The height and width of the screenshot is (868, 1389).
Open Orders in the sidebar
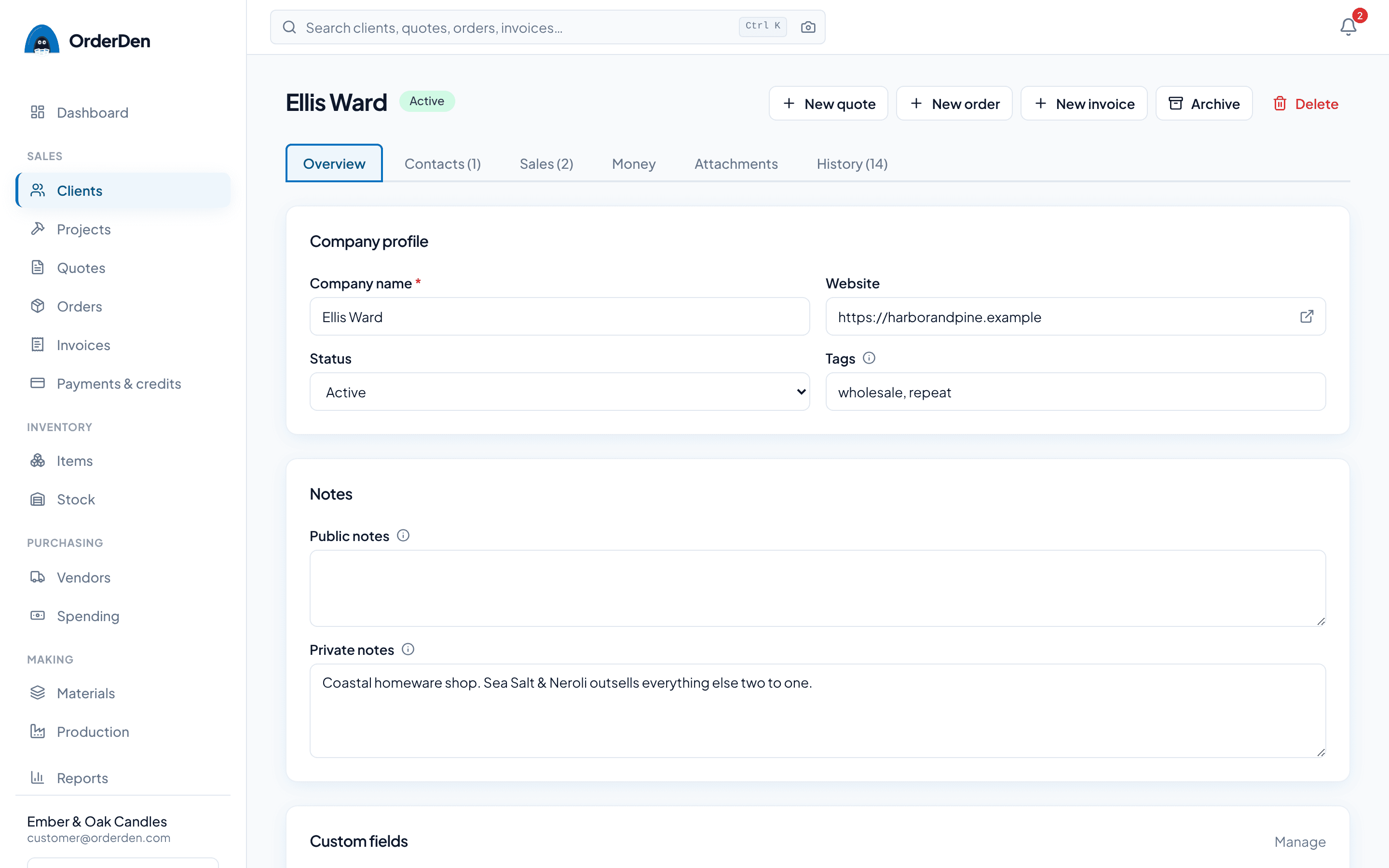point(123,306)
